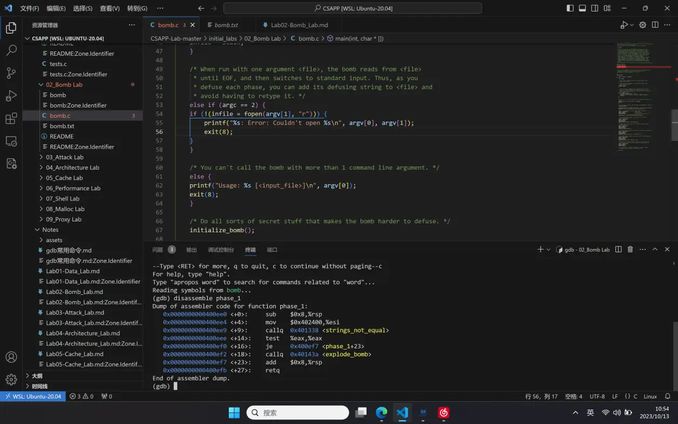Open the Accounts menu icon
This screenshot has height=424, width=678.
point(11,357)
